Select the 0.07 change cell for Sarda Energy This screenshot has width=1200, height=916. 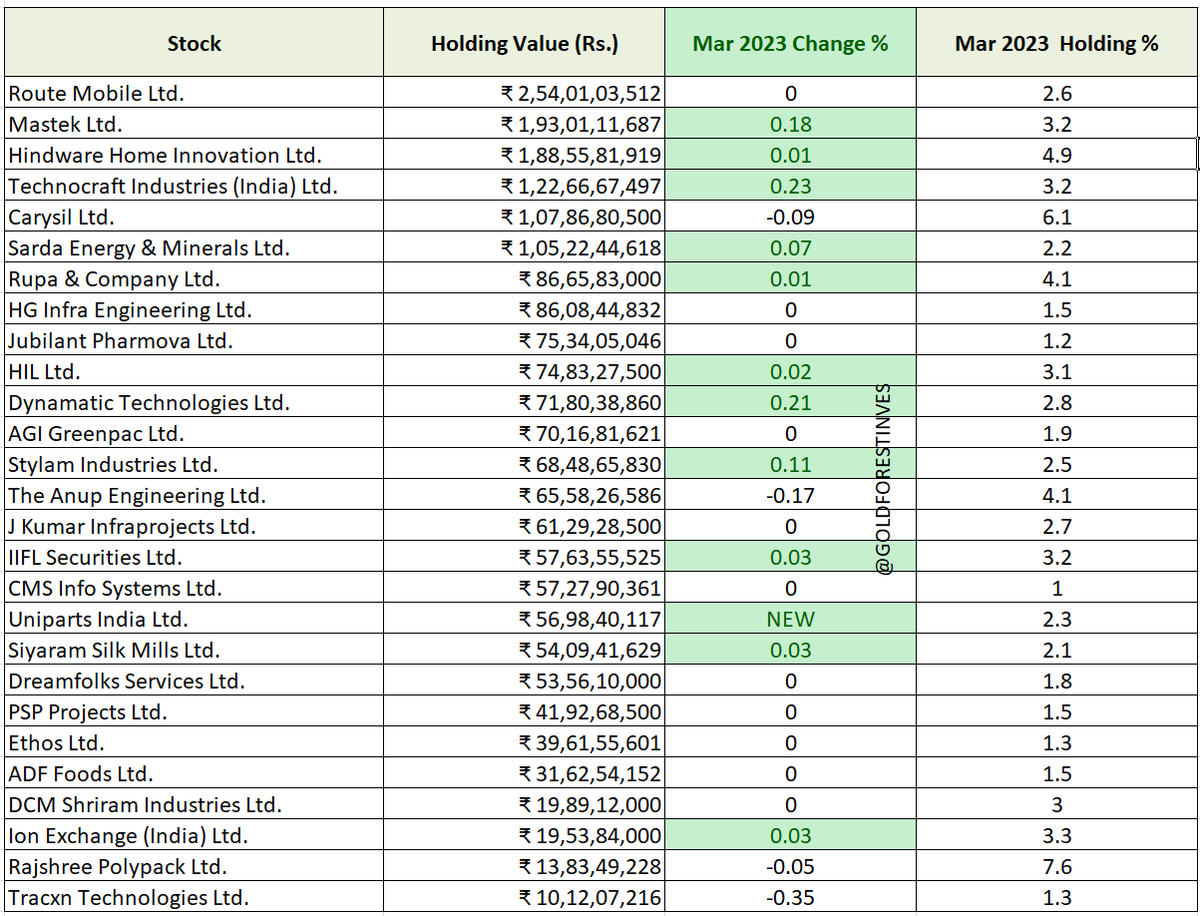point(790,249)
